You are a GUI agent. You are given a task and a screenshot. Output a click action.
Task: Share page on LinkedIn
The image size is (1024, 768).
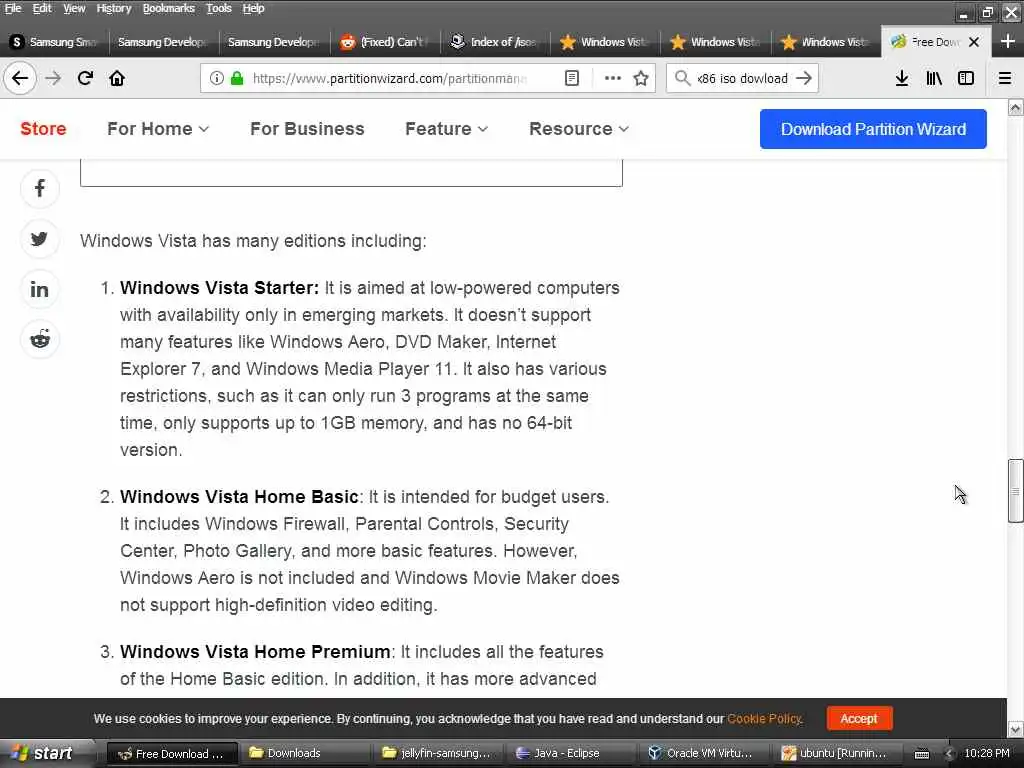click(x=40, y=289)
